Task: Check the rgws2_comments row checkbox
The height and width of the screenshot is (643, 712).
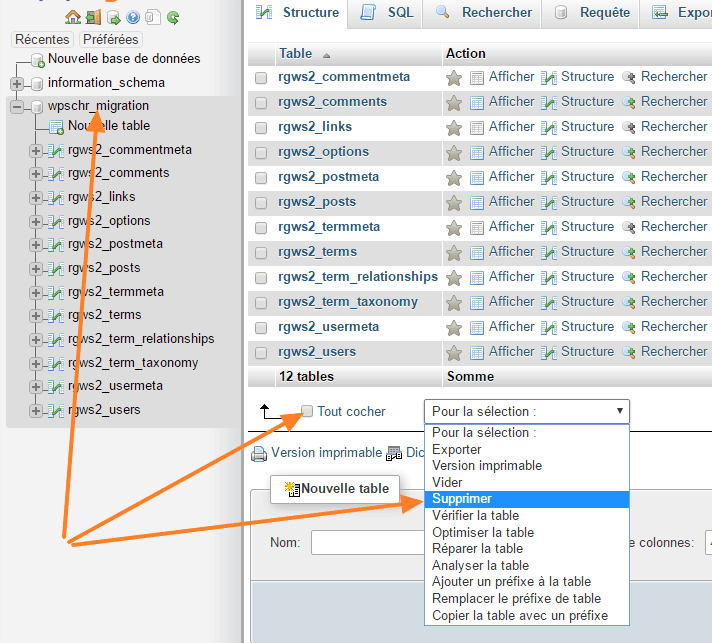Action: coord(261,103)
